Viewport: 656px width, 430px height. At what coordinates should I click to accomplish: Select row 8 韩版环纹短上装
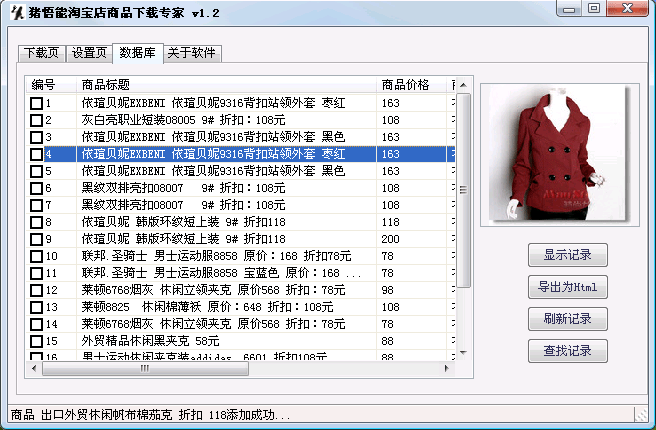click(241, 222)
